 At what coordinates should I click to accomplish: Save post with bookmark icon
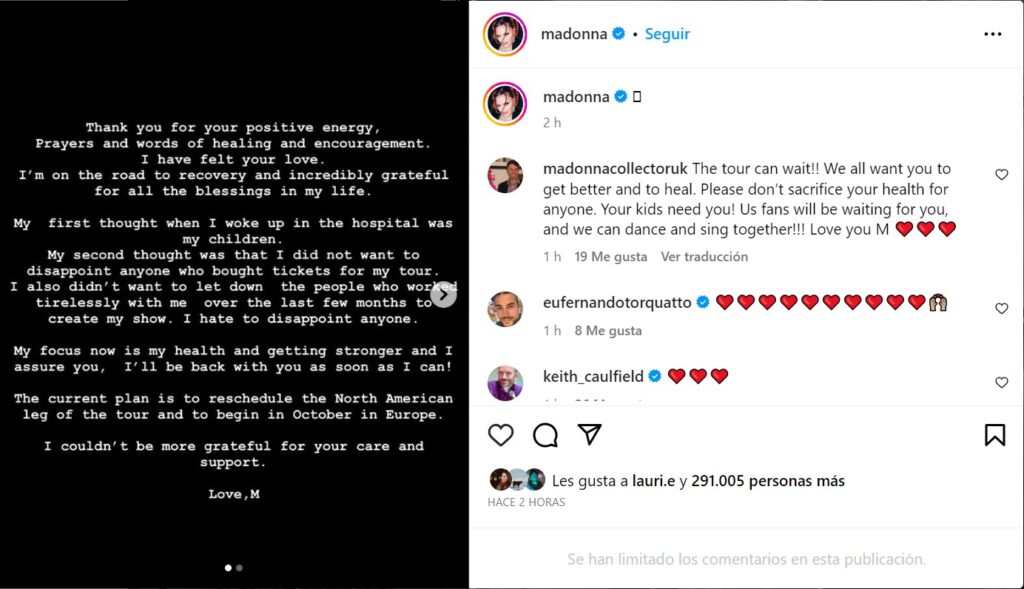click(x=995, y=435)
